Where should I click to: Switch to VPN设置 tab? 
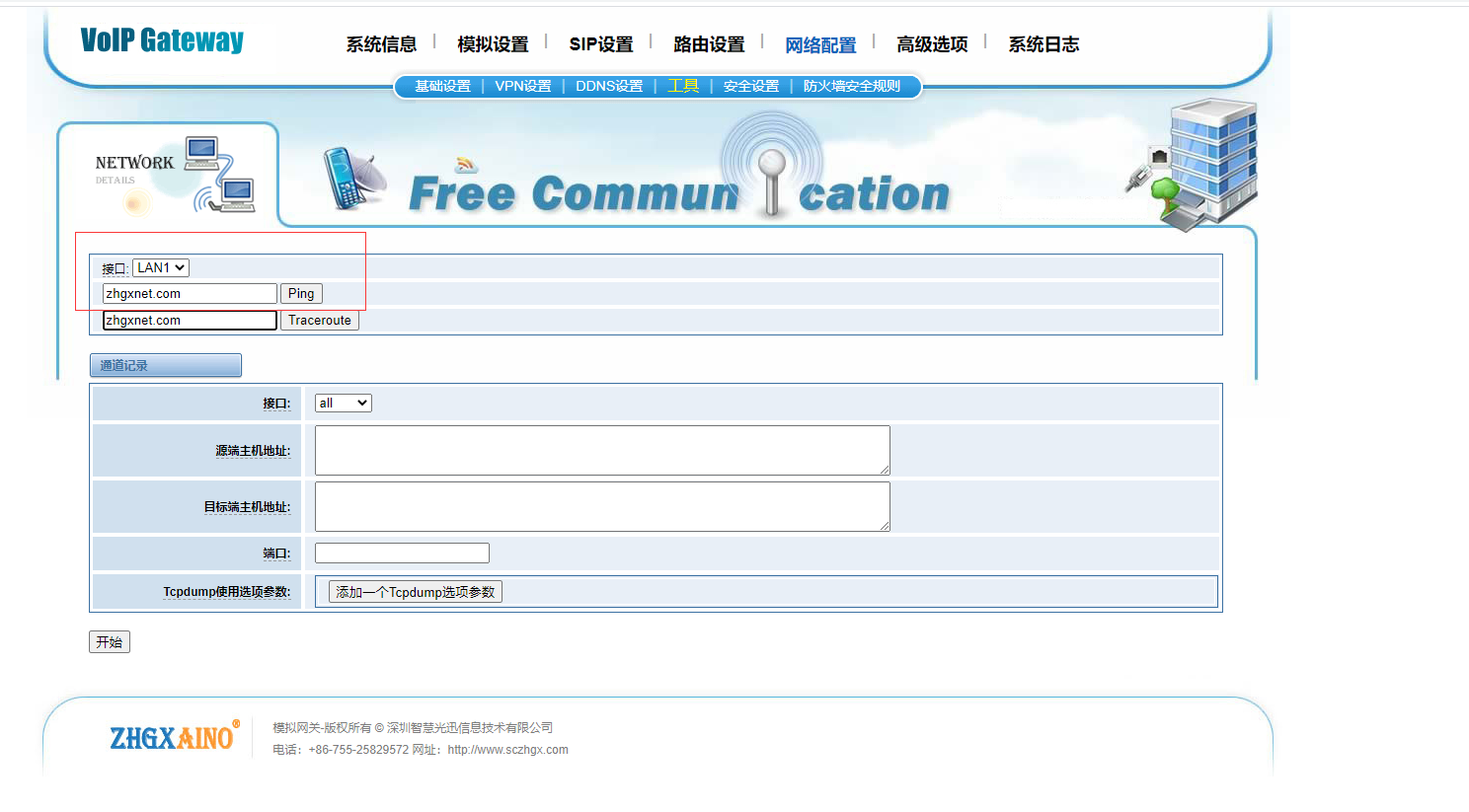pos(523,86)
